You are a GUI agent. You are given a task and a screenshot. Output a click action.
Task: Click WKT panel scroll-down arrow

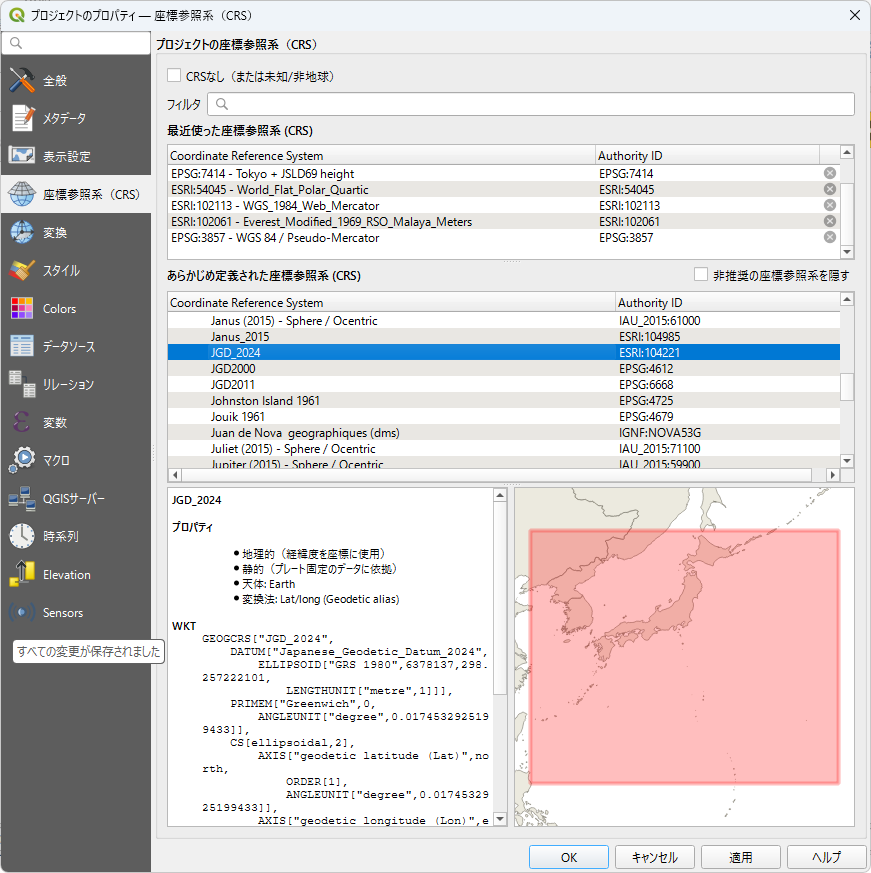pos(500,819)
